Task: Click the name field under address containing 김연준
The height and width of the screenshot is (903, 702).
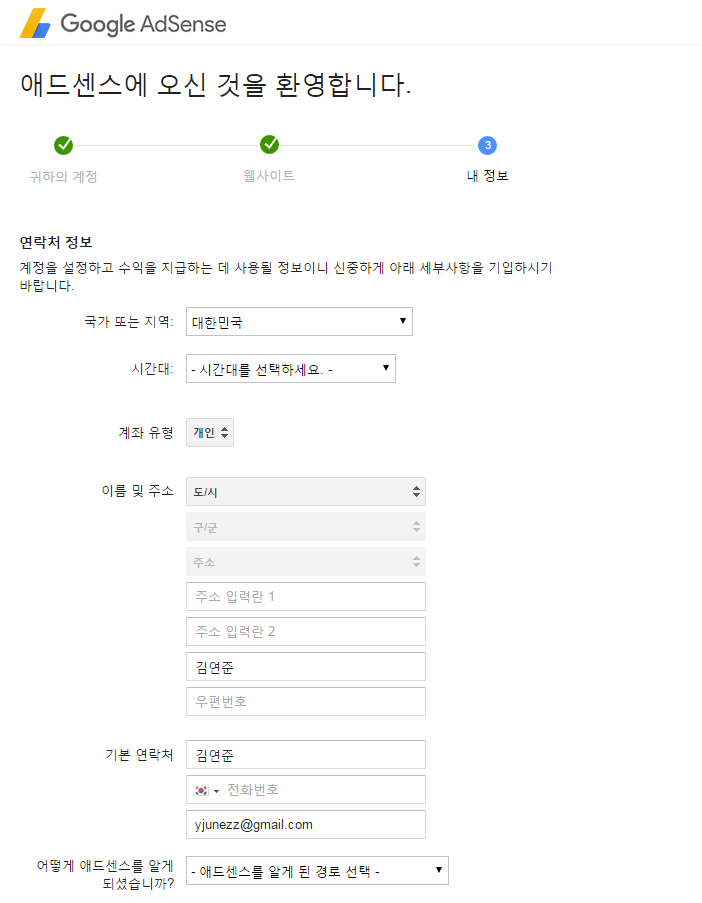Action: pos(306,667)
